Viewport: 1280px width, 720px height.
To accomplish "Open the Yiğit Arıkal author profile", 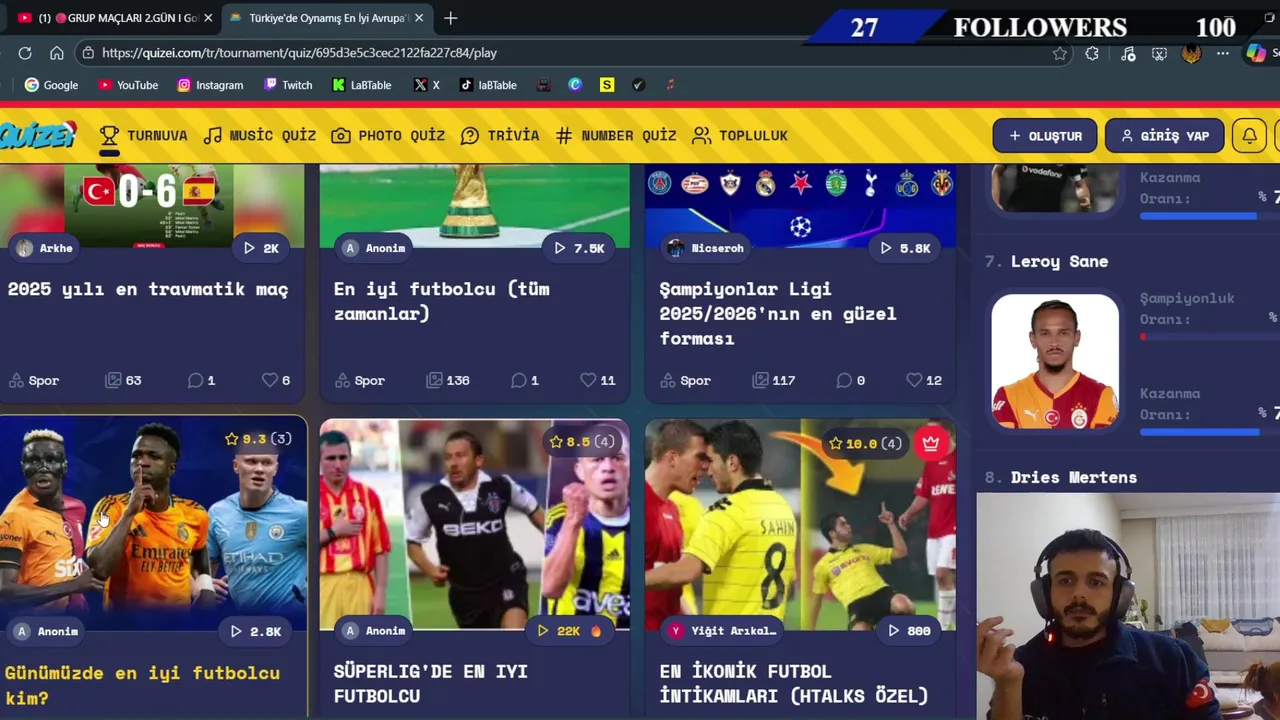I will [723, 631].
